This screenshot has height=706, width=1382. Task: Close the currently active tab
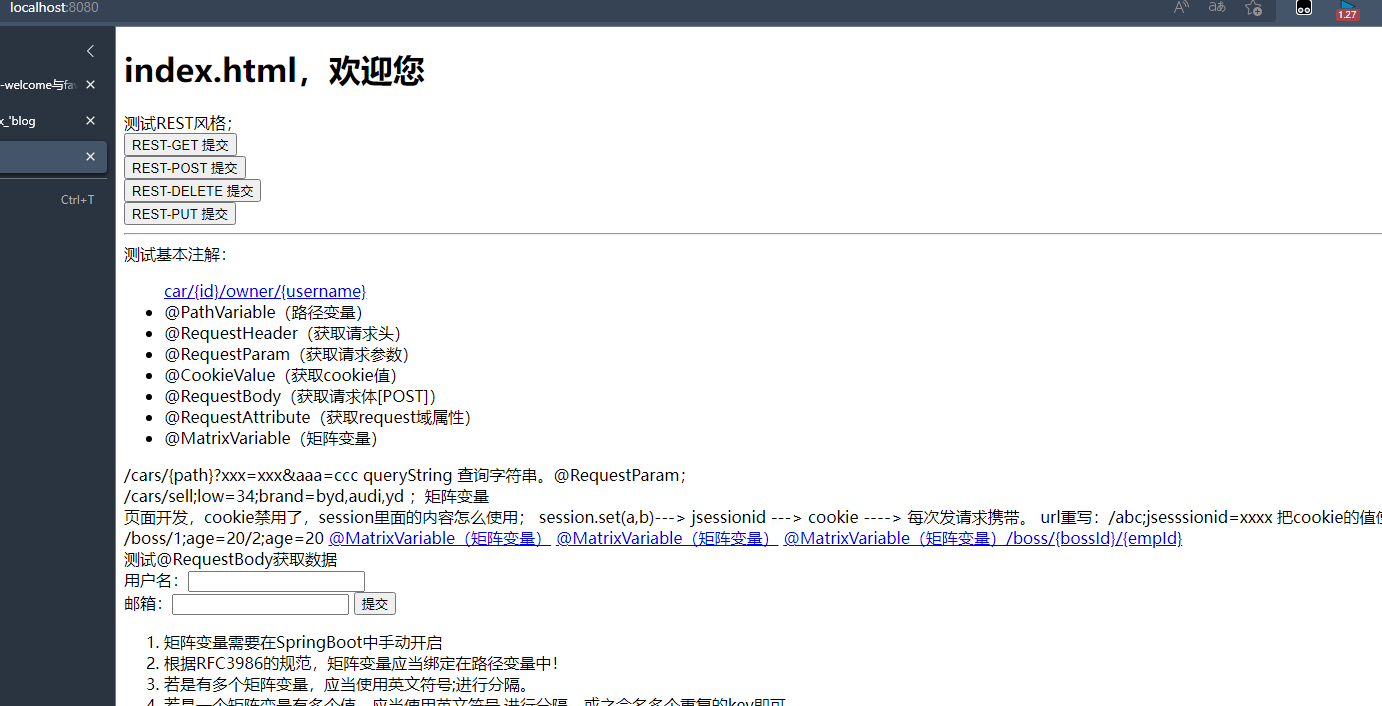pyautogui.click(x=90, y=157)
